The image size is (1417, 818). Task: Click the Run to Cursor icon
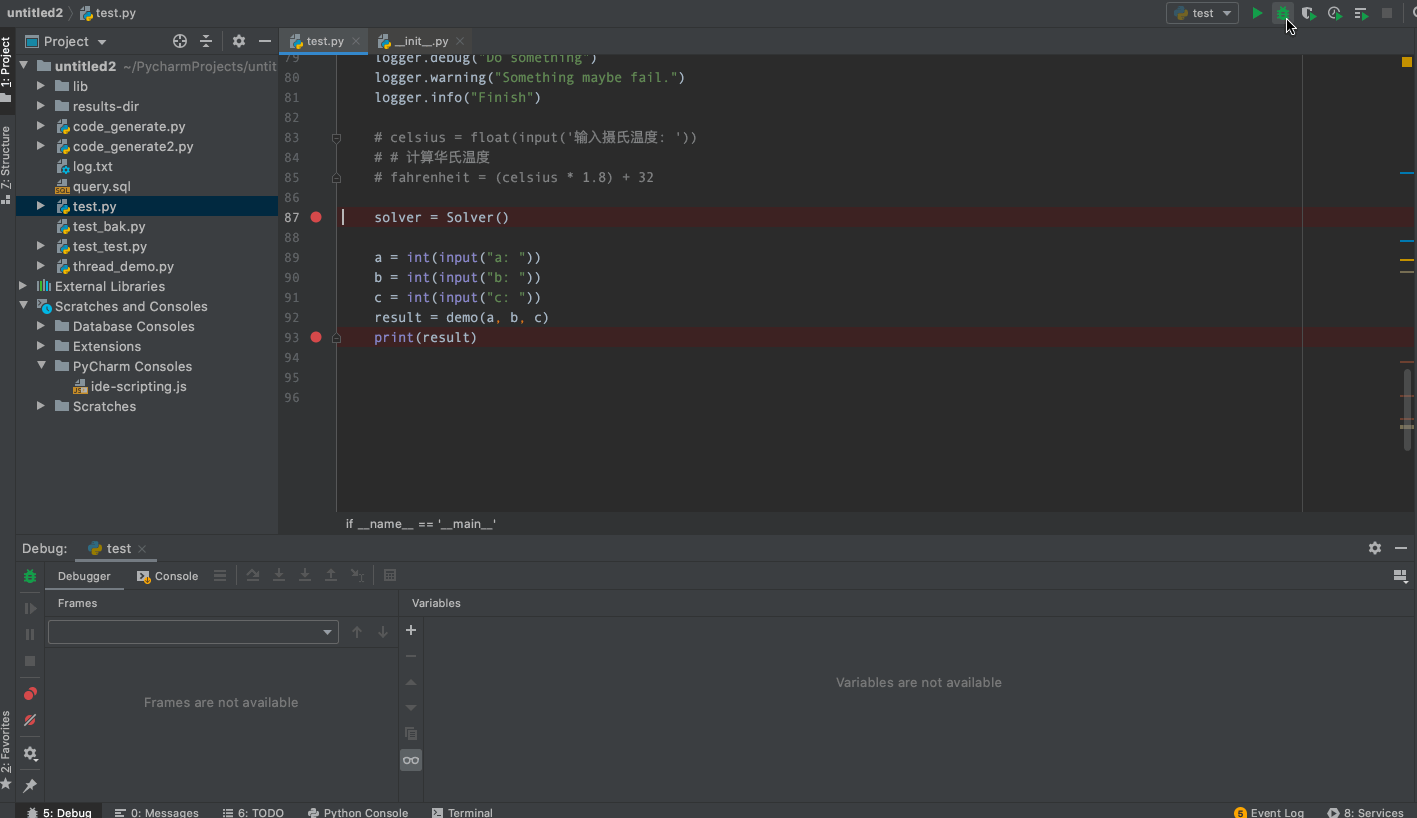(357, 575)
